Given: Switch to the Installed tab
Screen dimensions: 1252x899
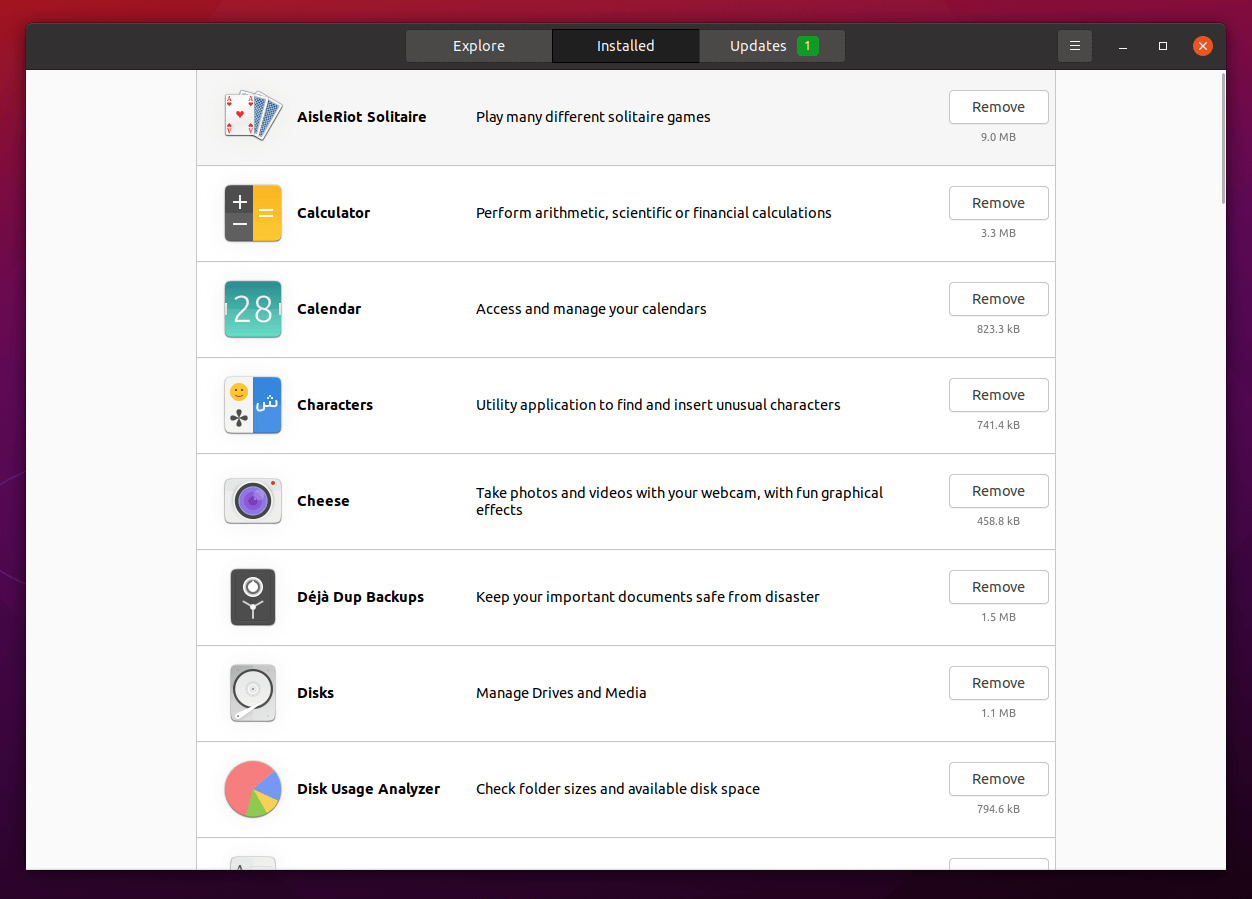Looking at the screenshot, I should (626, 46).
